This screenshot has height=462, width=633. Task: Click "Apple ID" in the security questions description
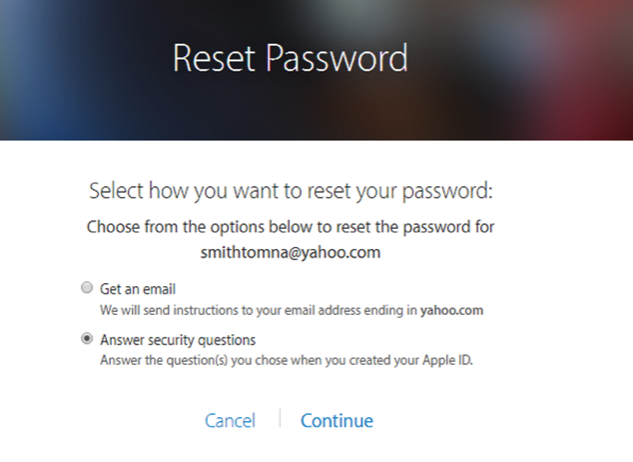click(446, 360)
